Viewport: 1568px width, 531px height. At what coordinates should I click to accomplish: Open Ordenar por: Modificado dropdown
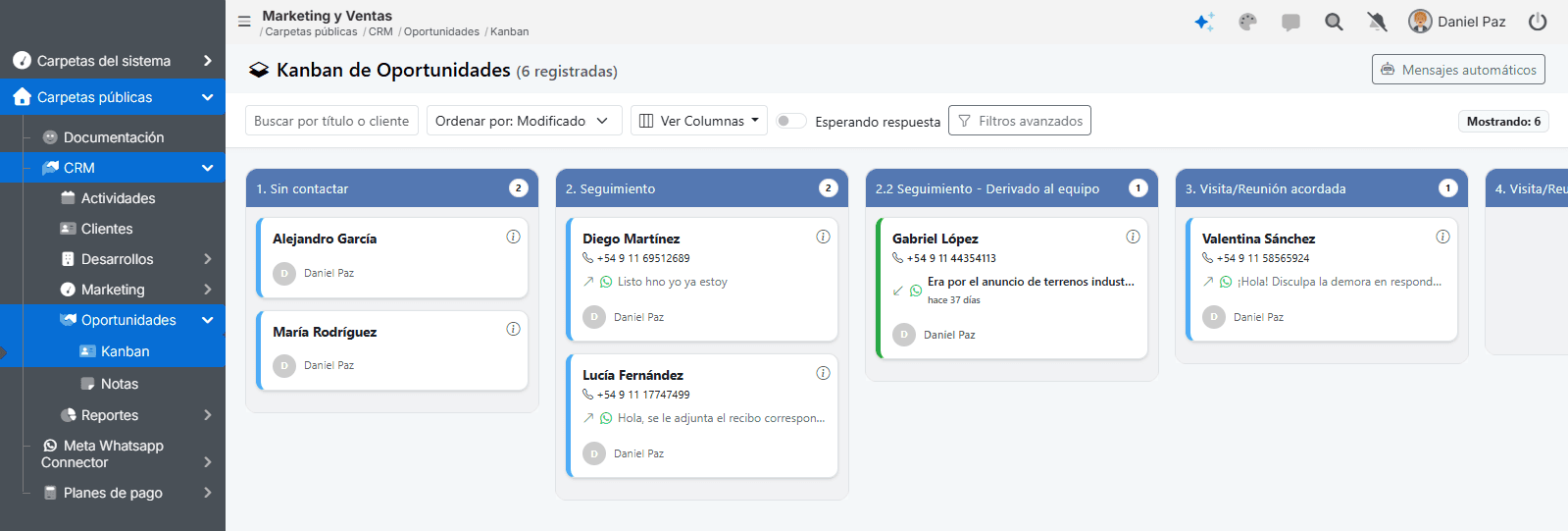[524, 121]
